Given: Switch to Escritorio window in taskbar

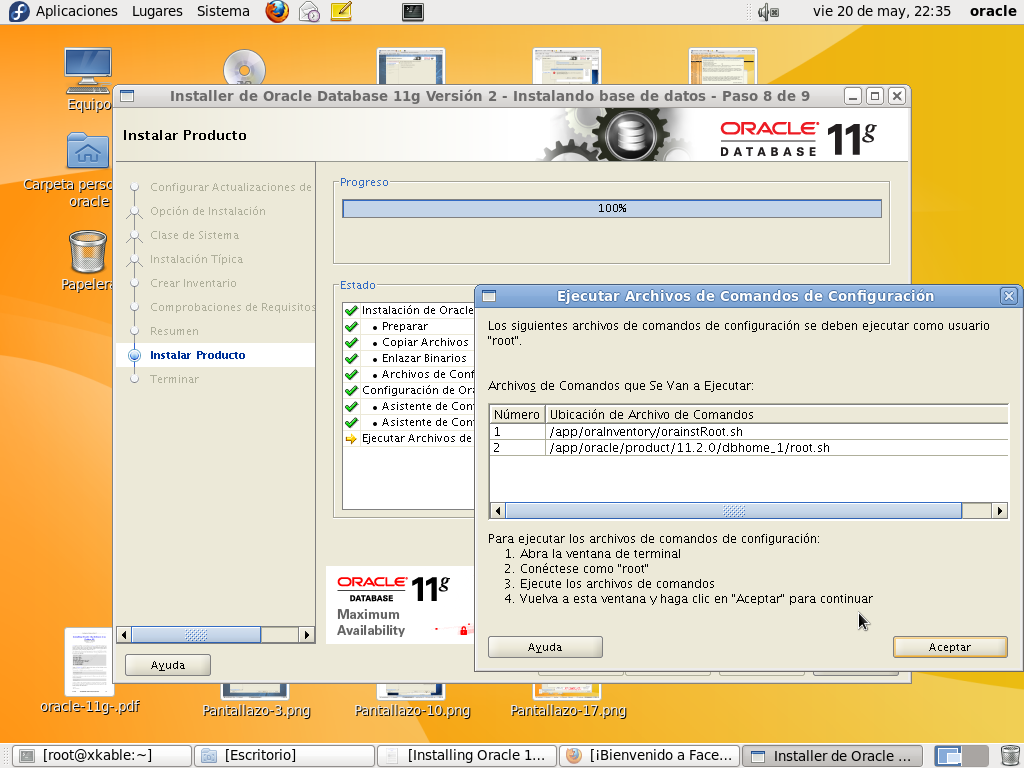Looking at the screenshot, I should (284, 756).
